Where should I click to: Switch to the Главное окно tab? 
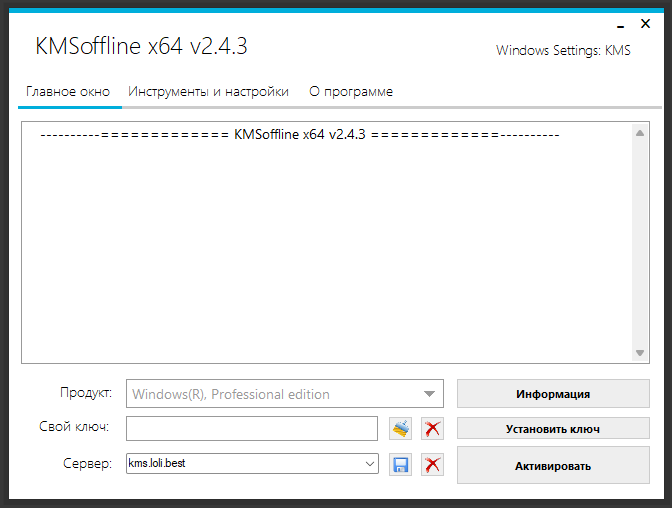tap(69, 92)
